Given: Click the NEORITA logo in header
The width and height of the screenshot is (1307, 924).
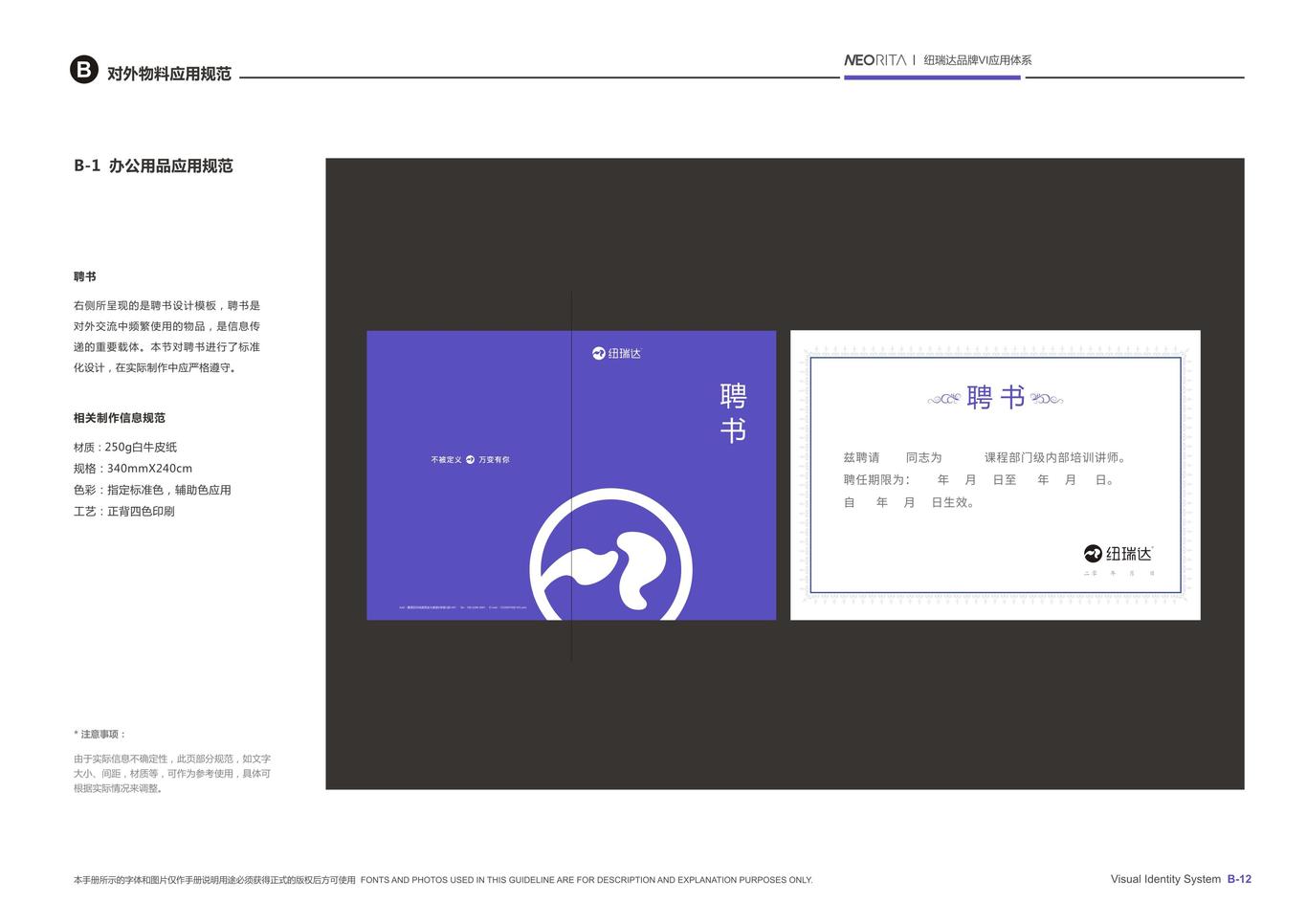Looking at the screenshot, I should pyautogui.click(x=875, y=60).
